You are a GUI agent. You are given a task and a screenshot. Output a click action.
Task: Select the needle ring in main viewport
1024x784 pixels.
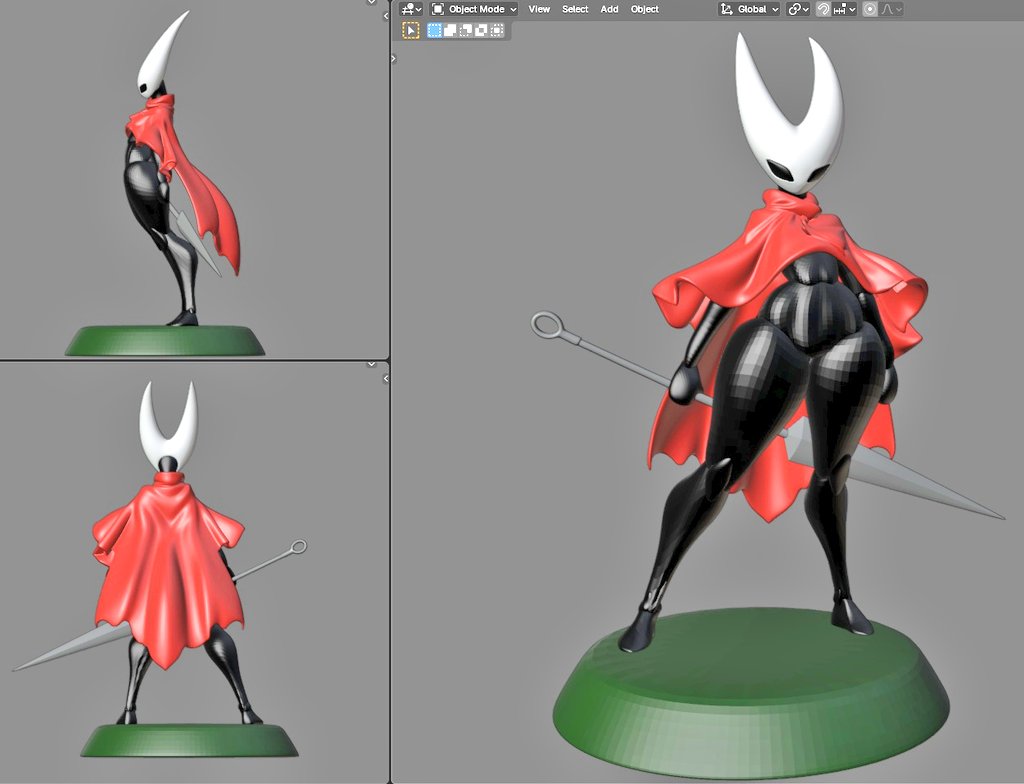point(547,325)
